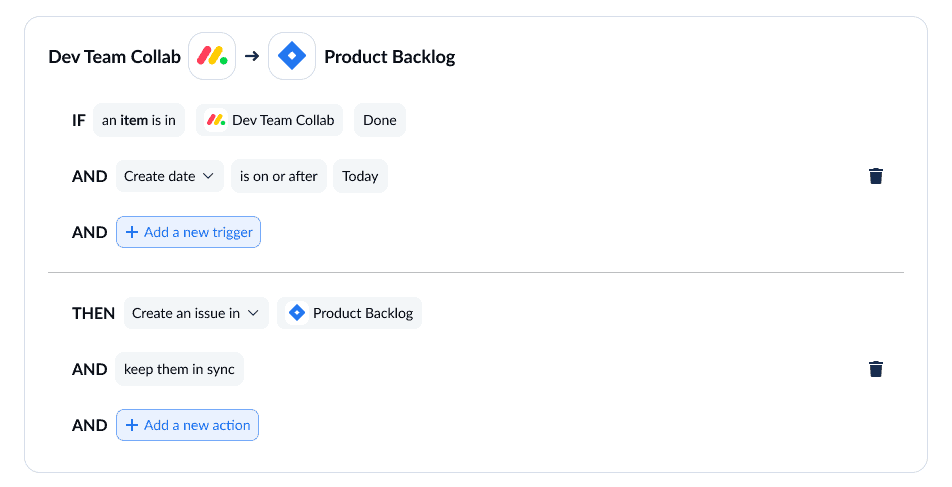Select the Product Backlog project chip
Image resolution: width=952 pixels, height=487 pixels.
tap(349, 313)
